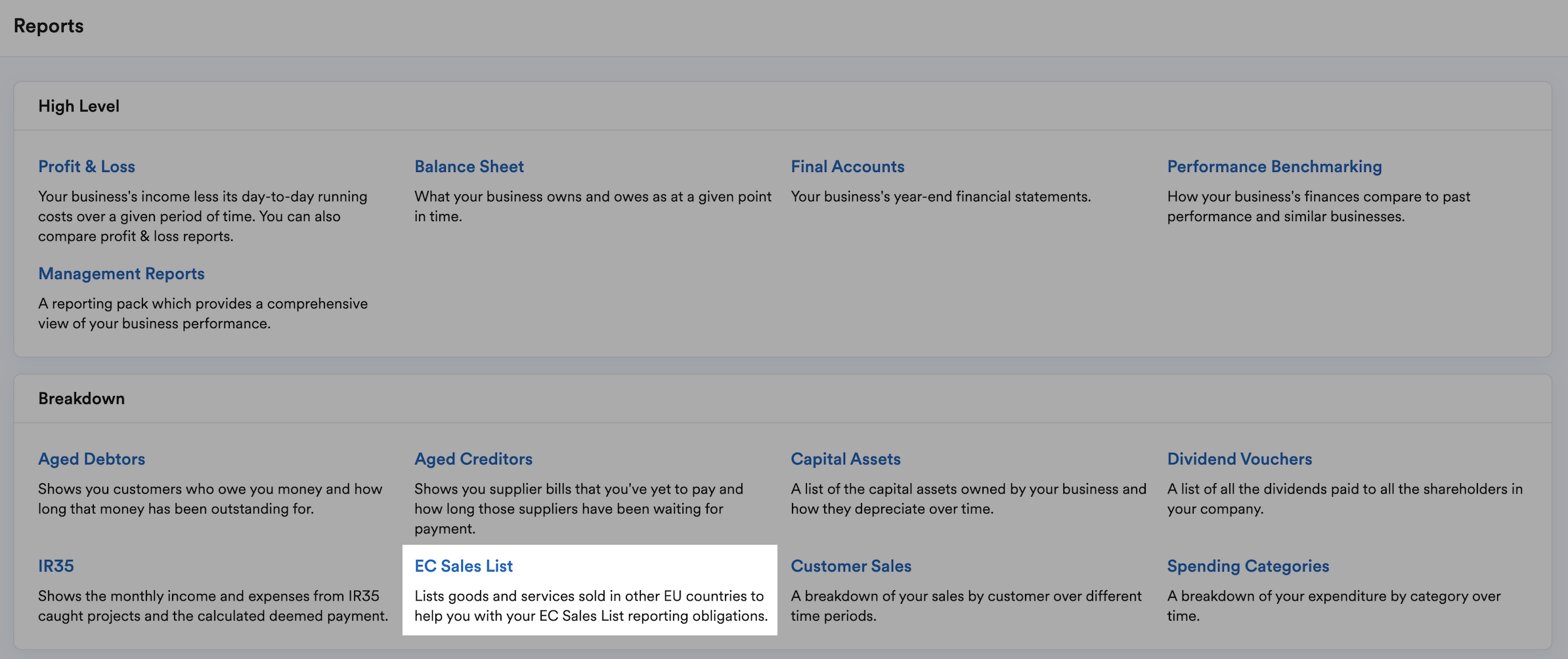1568x659 pixels.
Task: Click the Reports page heading
Action: [49, 26]
